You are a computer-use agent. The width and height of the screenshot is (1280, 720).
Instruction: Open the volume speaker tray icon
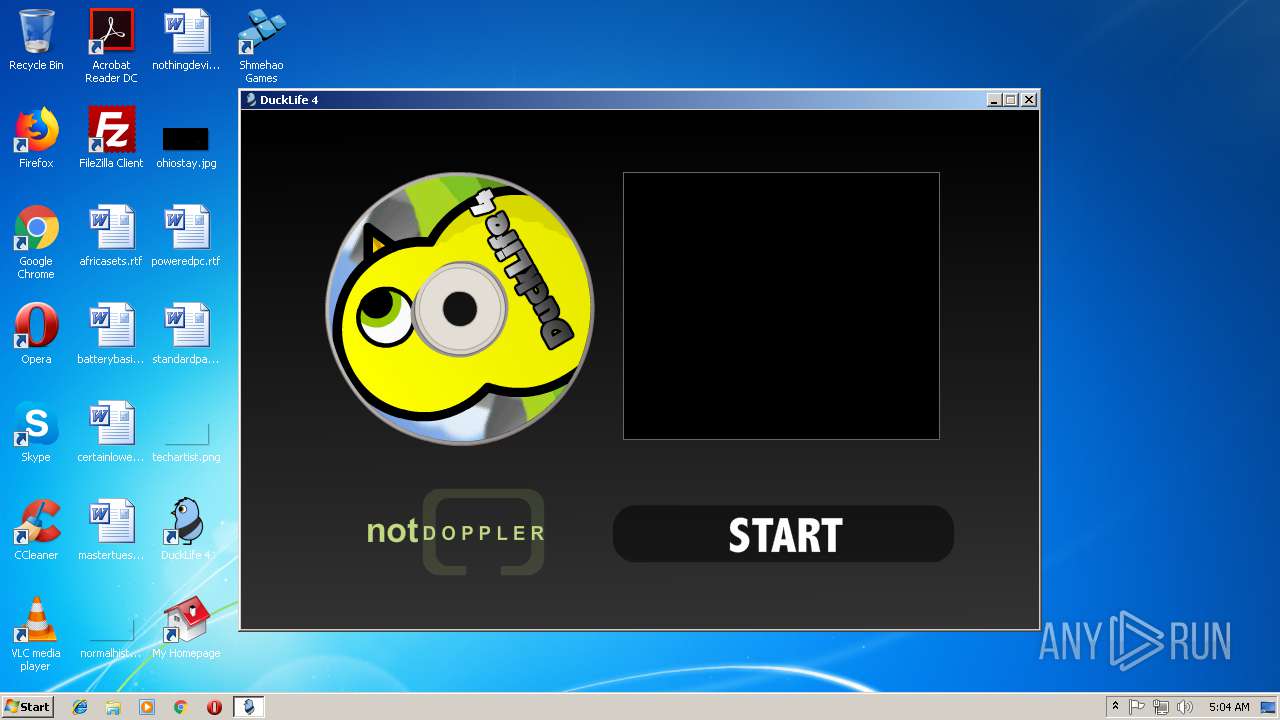click(1185, 707)
